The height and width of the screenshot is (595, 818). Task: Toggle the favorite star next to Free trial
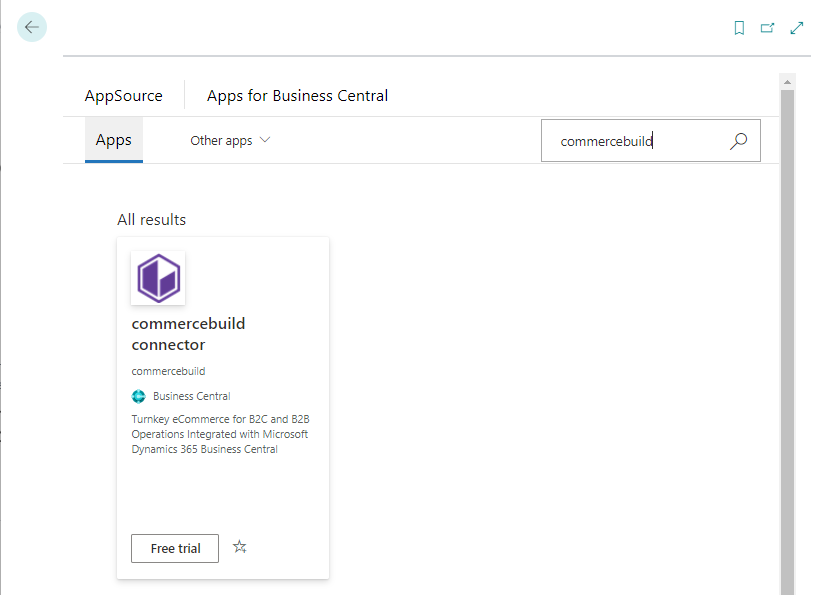click(239, 547)
